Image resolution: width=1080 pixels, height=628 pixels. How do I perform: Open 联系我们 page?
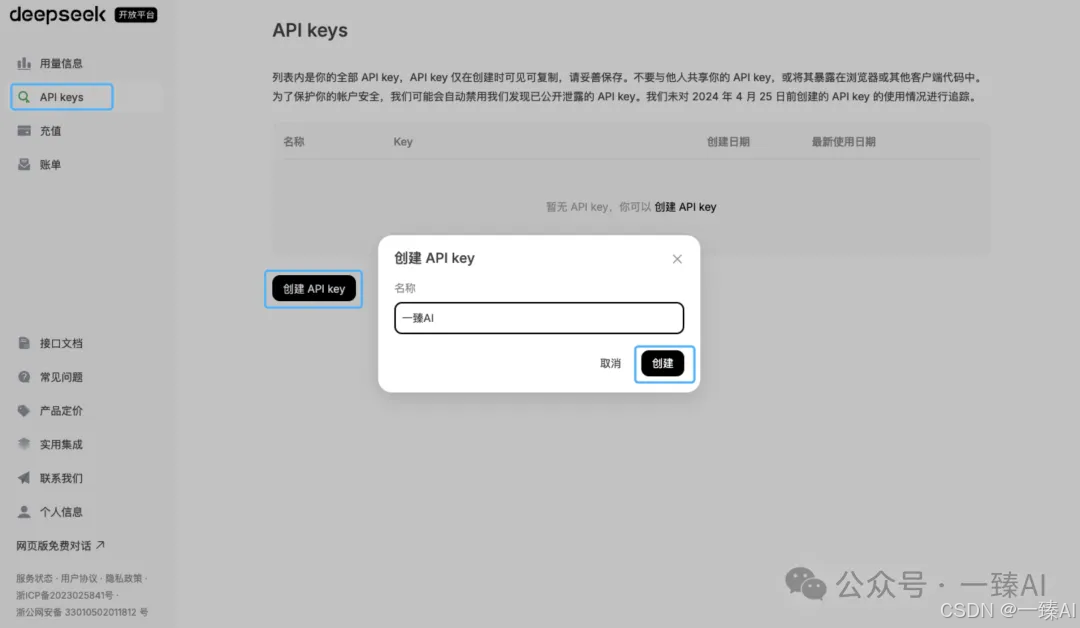61,478
